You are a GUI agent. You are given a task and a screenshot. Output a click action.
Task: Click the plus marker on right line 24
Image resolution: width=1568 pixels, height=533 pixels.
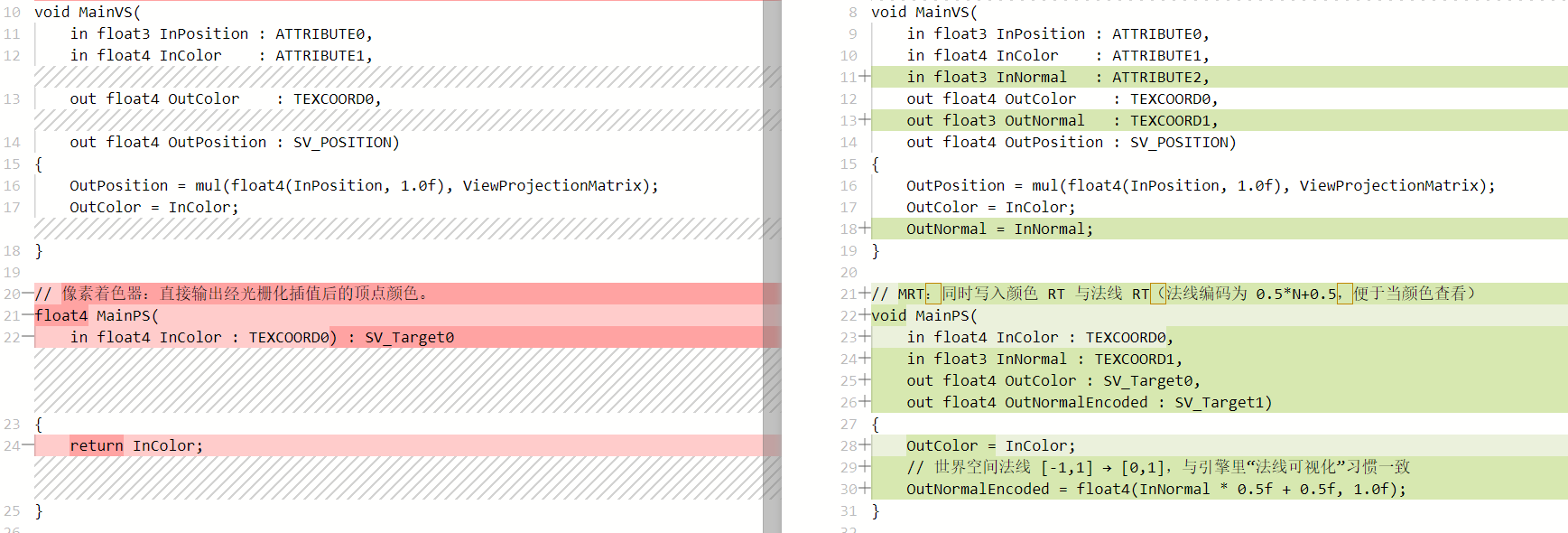(865, 359)
